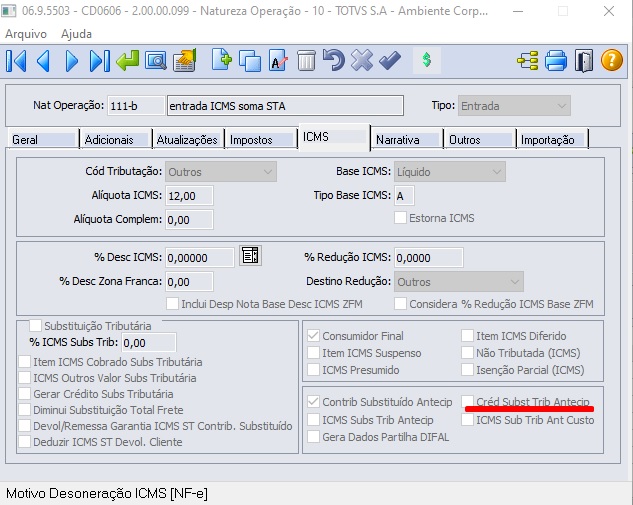Click the description field 'entrada ICMS soma STA'

point(285,106)
